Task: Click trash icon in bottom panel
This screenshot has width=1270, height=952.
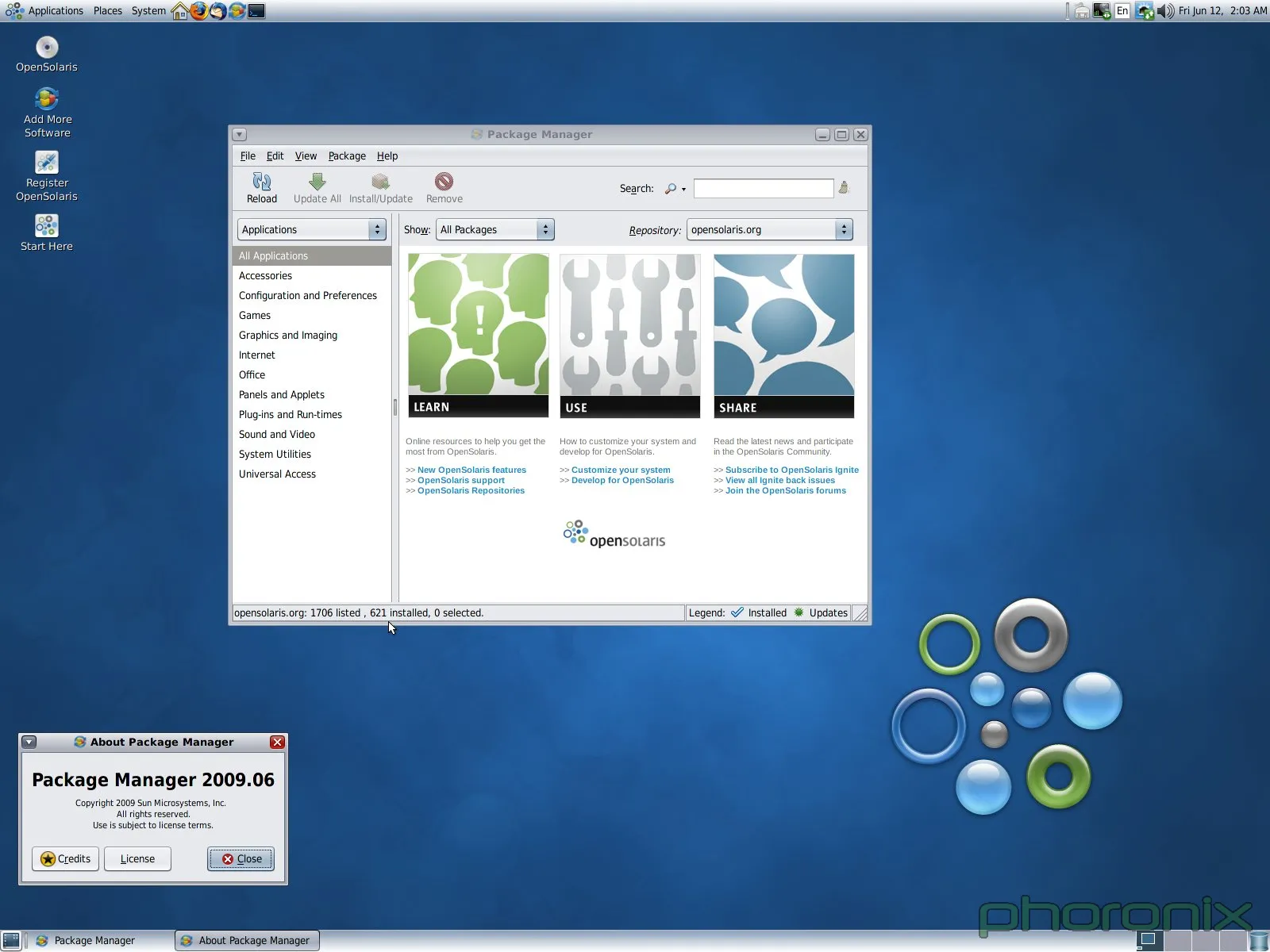Action: click(1259, 941)
